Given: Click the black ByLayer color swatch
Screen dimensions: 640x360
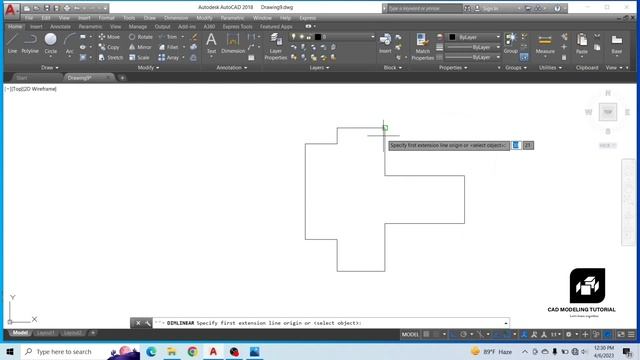Looking at the screenshot, I should click(x=452, y=37).
